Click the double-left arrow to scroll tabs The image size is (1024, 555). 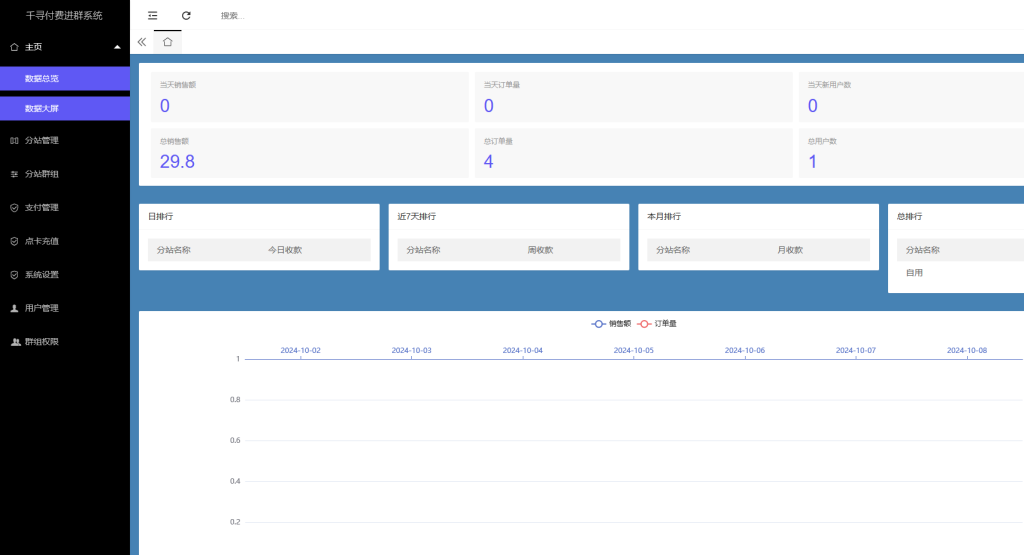point(142,42)
